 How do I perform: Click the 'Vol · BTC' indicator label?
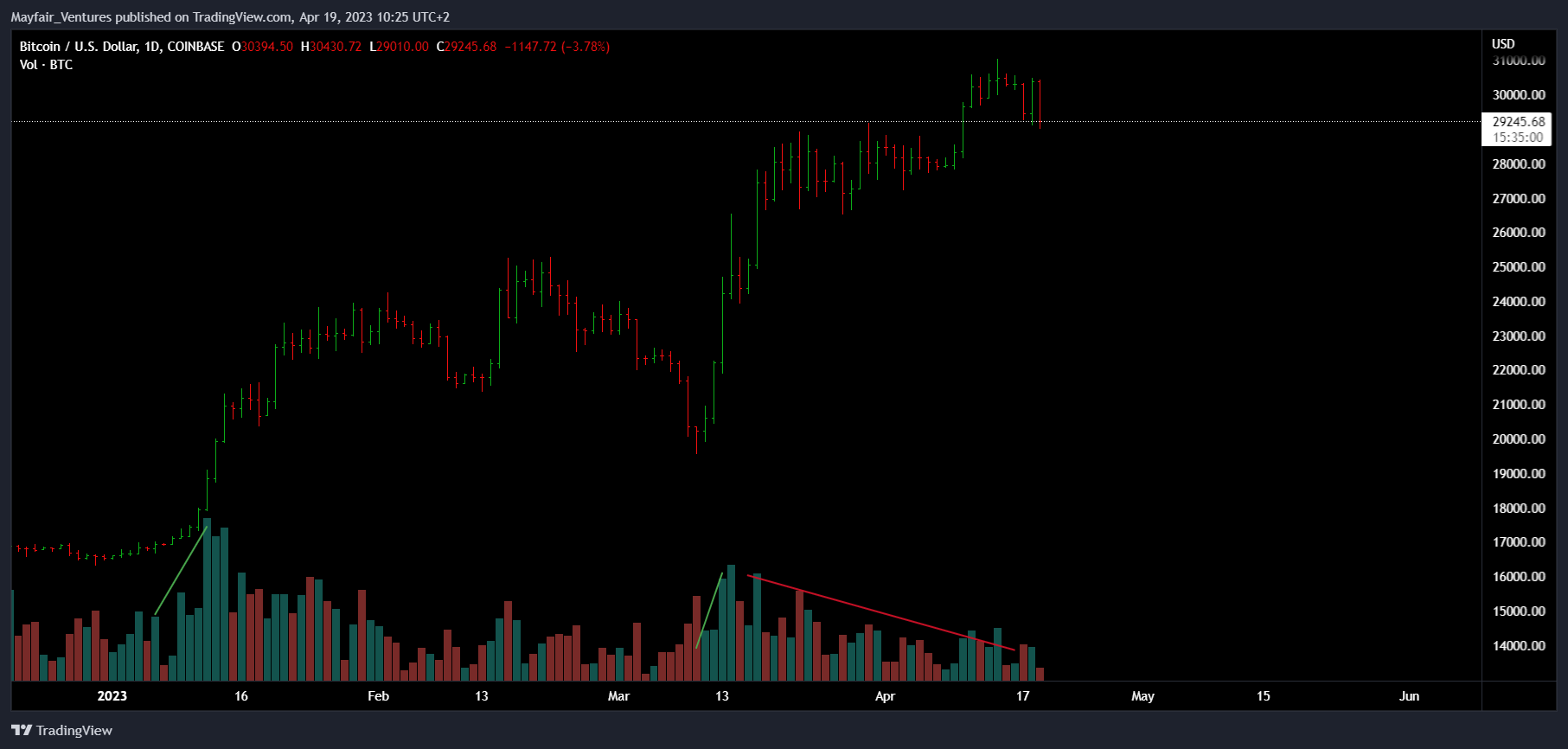46,65
